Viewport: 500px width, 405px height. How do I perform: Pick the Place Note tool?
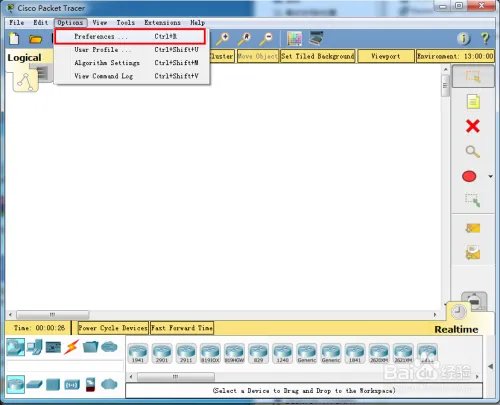click(473, 101)
